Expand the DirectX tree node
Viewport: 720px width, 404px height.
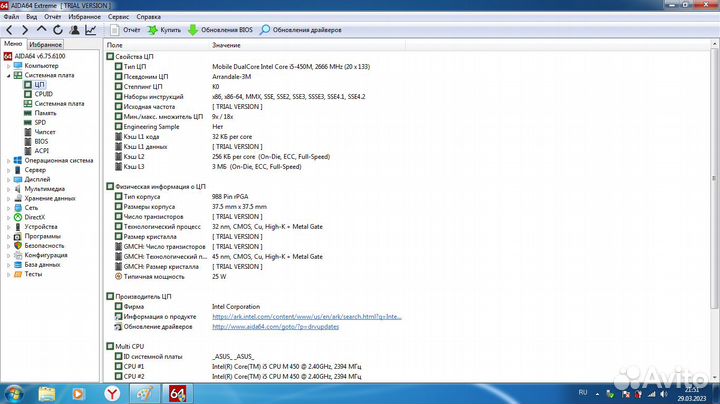(x=9, y=217)
